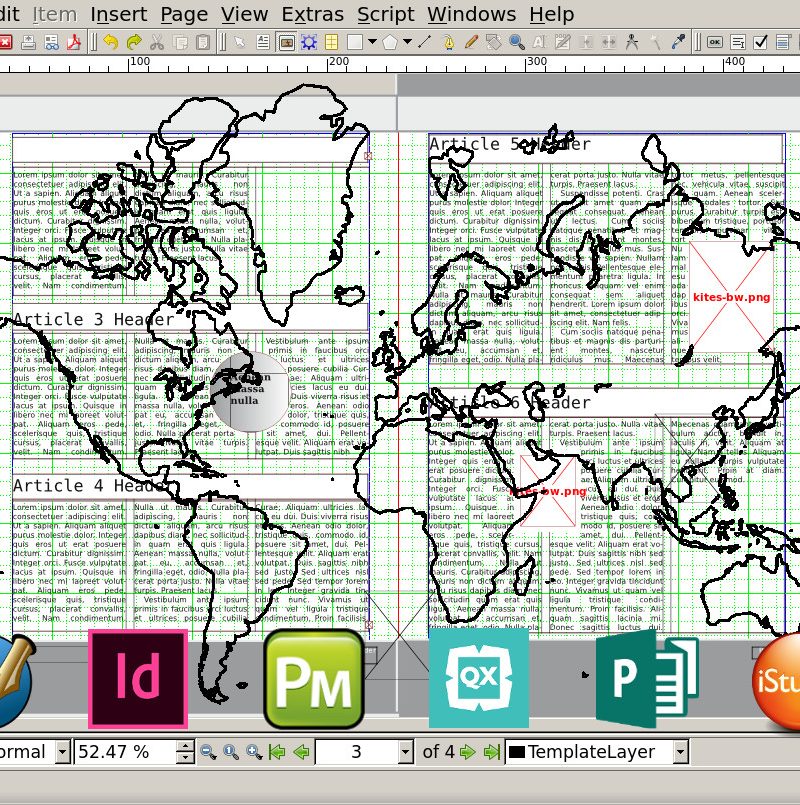Select the Eye Dropper tool
Screen dimensions: 800x805
[x=678, y=42]
